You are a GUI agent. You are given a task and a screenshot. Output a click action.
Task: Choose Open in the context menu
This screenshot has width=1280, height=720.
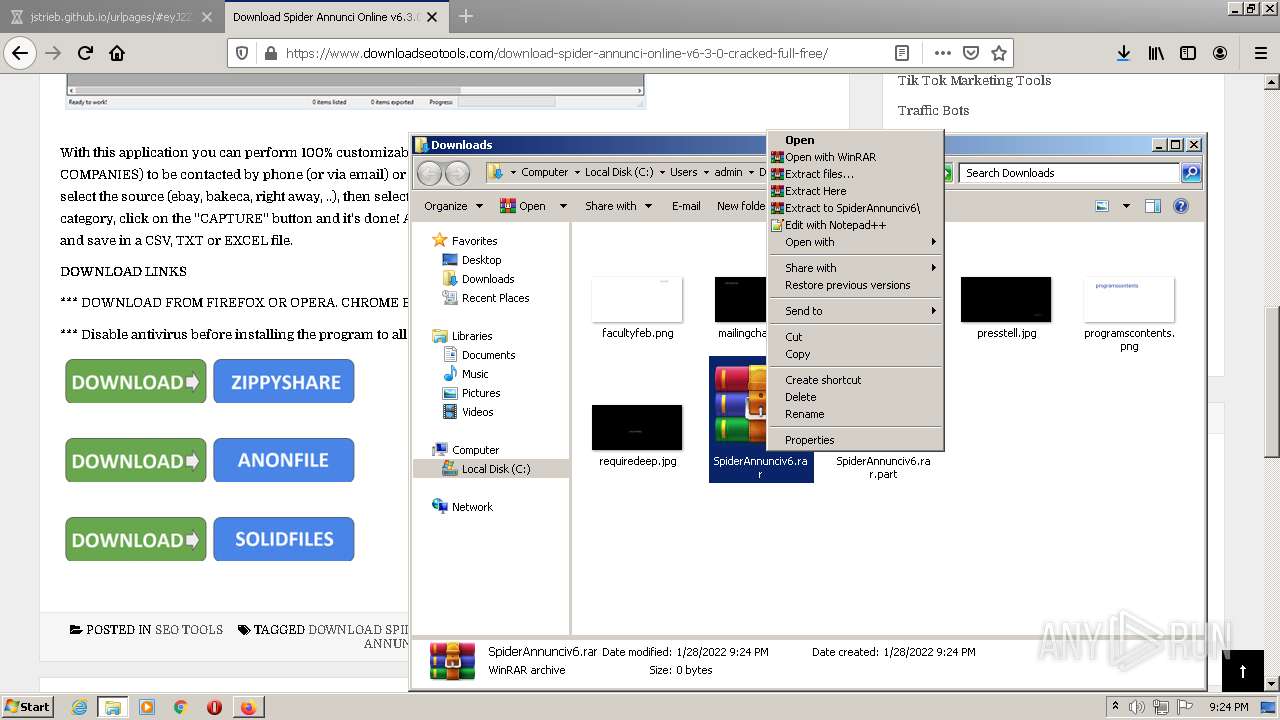856,140
